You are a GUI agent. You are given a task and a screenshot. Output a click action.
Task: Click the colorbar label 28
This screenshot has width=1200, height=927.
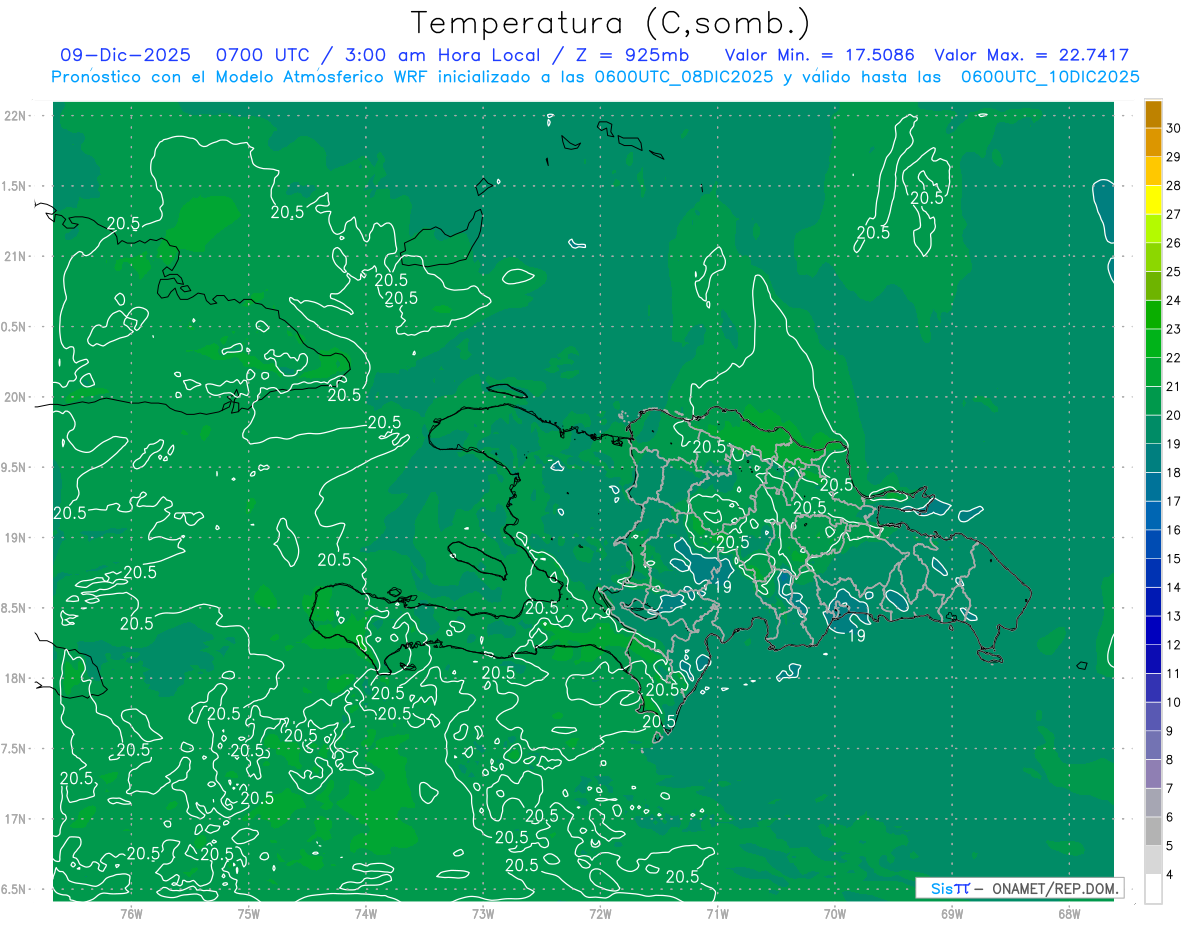point(1174,186)
